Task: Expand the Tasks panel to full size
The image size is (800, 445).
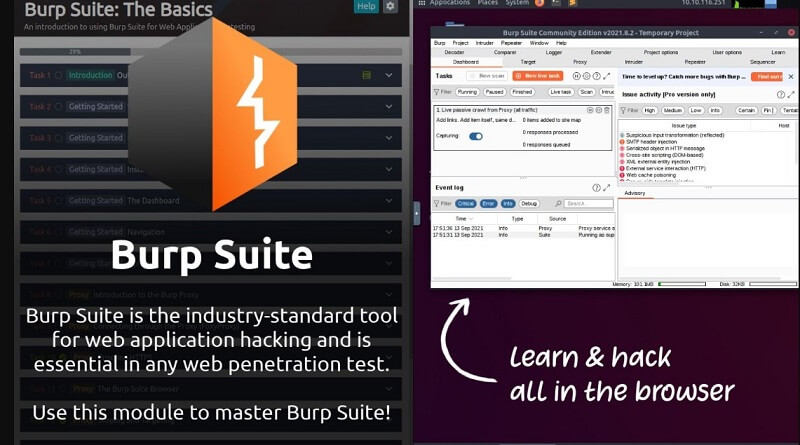Action: 607,76
